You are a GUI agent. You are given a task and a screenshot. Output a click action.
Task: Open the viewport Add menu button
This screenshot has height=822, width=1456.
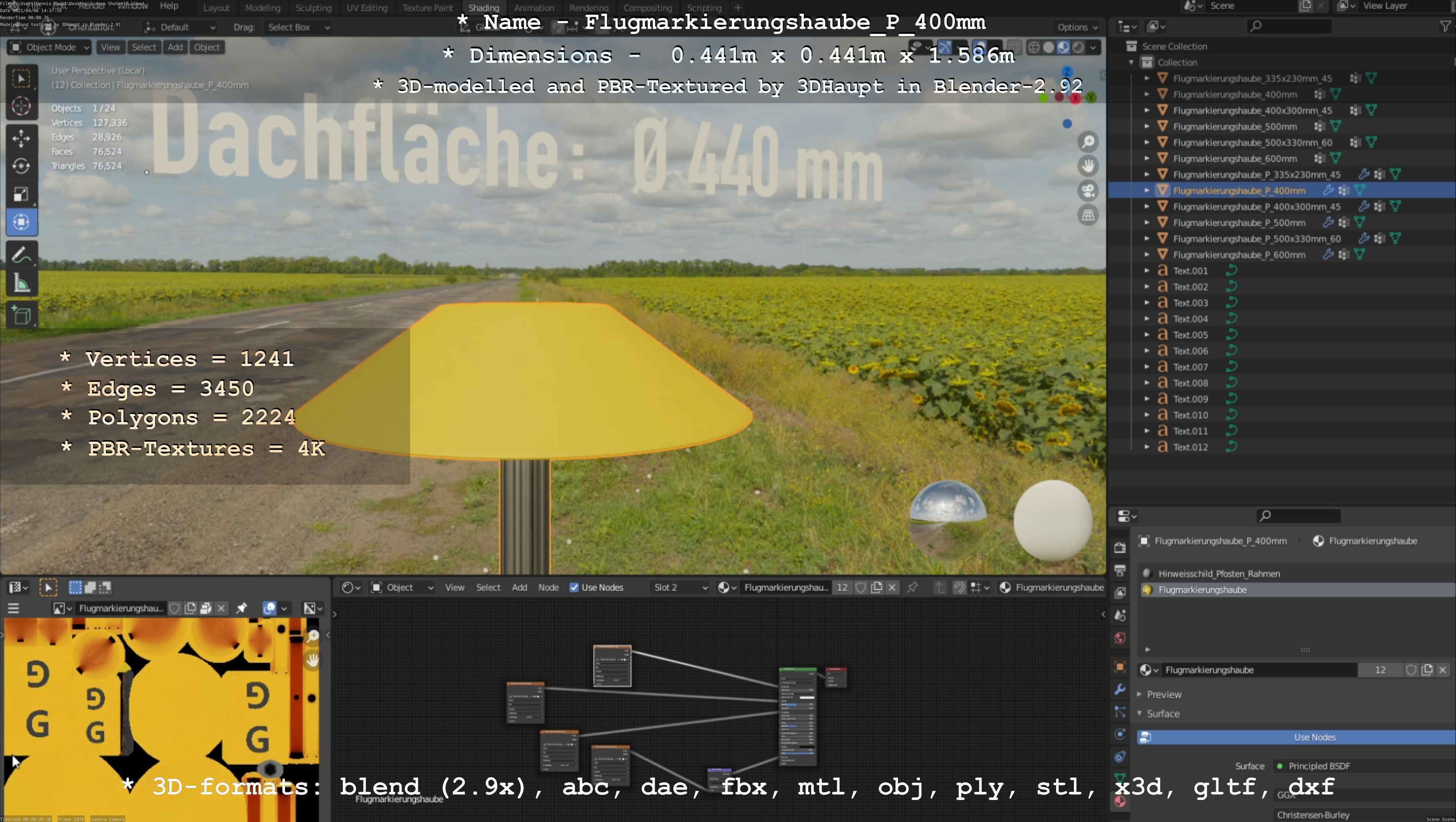click(175, 47)
